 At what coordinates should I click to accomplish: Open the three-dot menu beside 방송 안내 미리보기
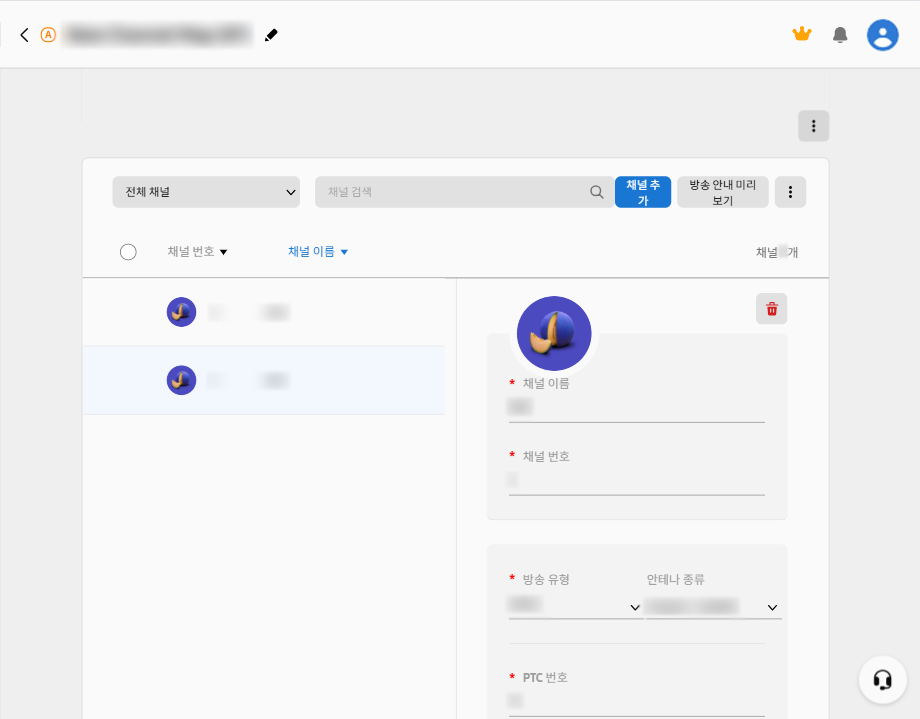click(x=790, y=192)
